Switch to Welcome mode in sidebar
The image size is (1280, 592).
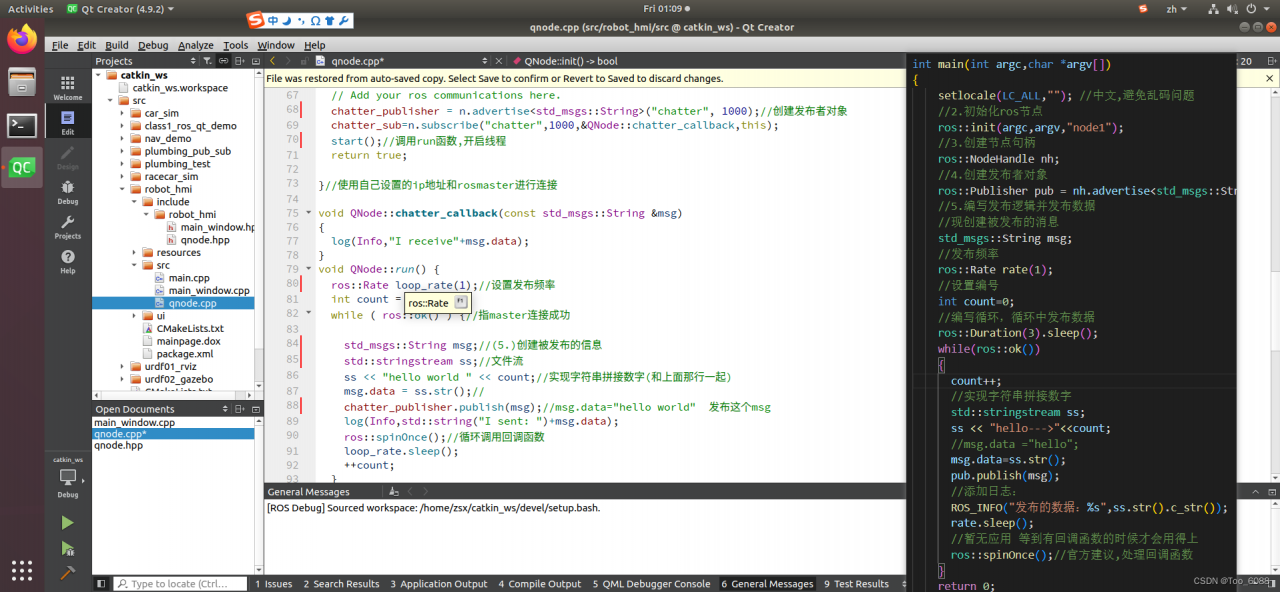[x=67, y=88]
